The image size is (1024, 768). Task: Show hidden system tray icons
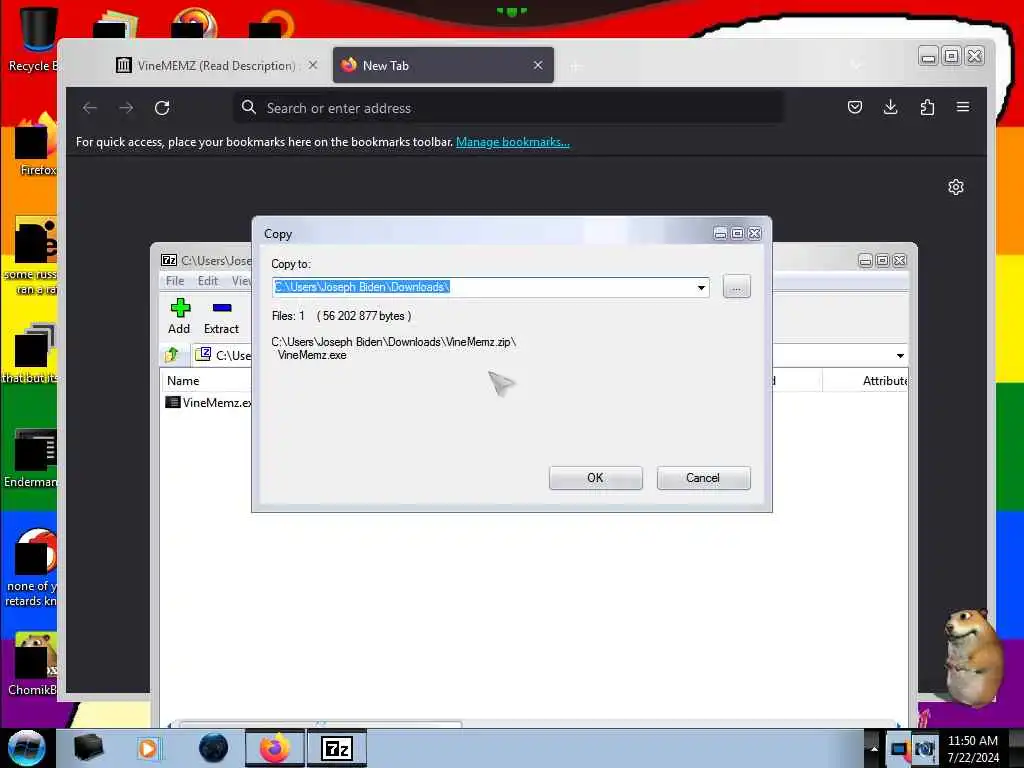click(874, 748)
